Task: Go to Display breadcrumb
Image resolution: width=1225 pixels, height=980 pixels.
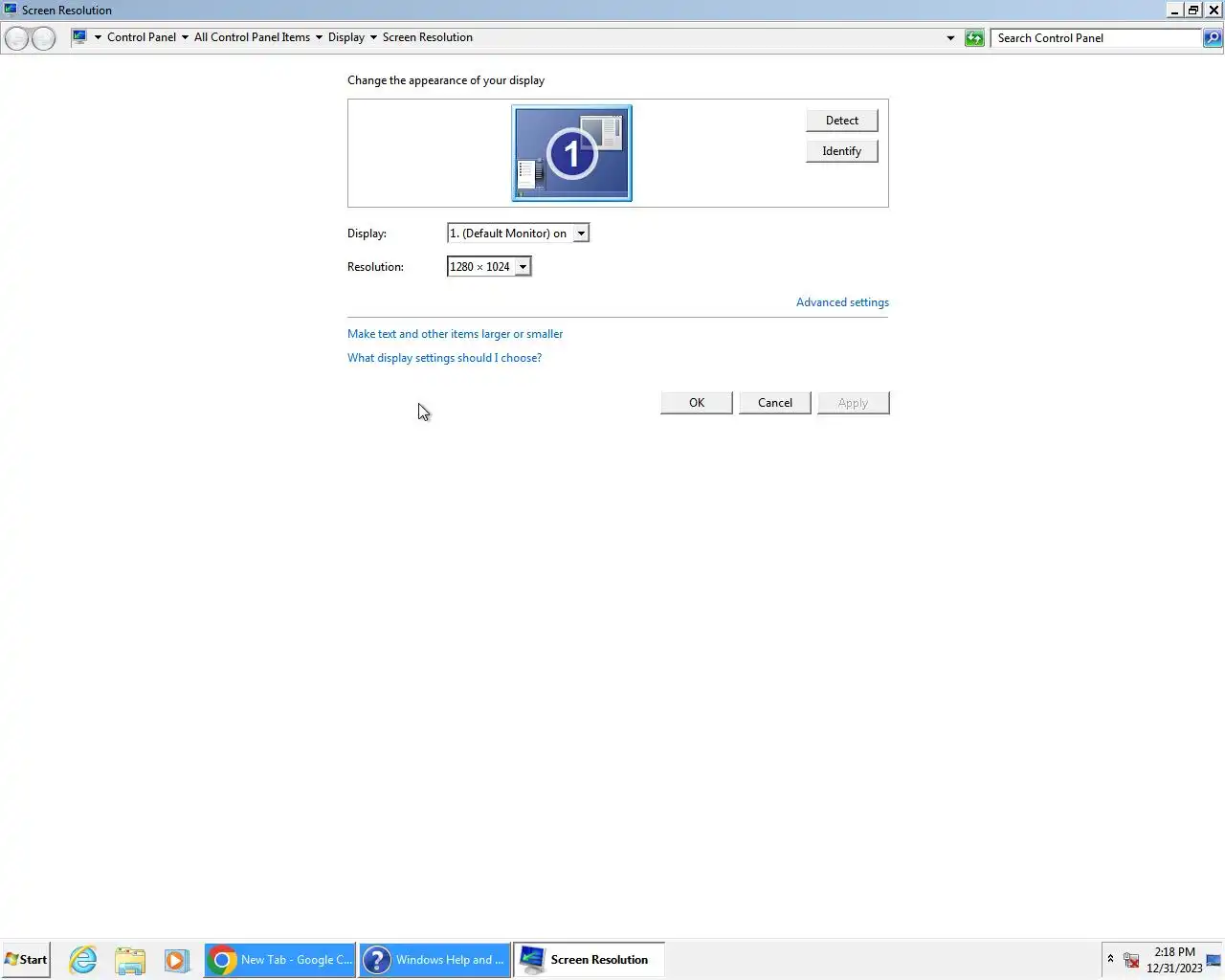Action: click(x=346, y=37)
